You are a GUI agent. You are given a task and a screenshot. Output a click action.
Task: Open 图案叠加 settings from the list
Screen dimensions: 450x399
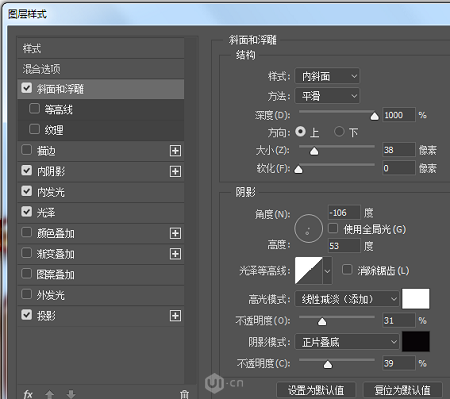coord(101,274)
